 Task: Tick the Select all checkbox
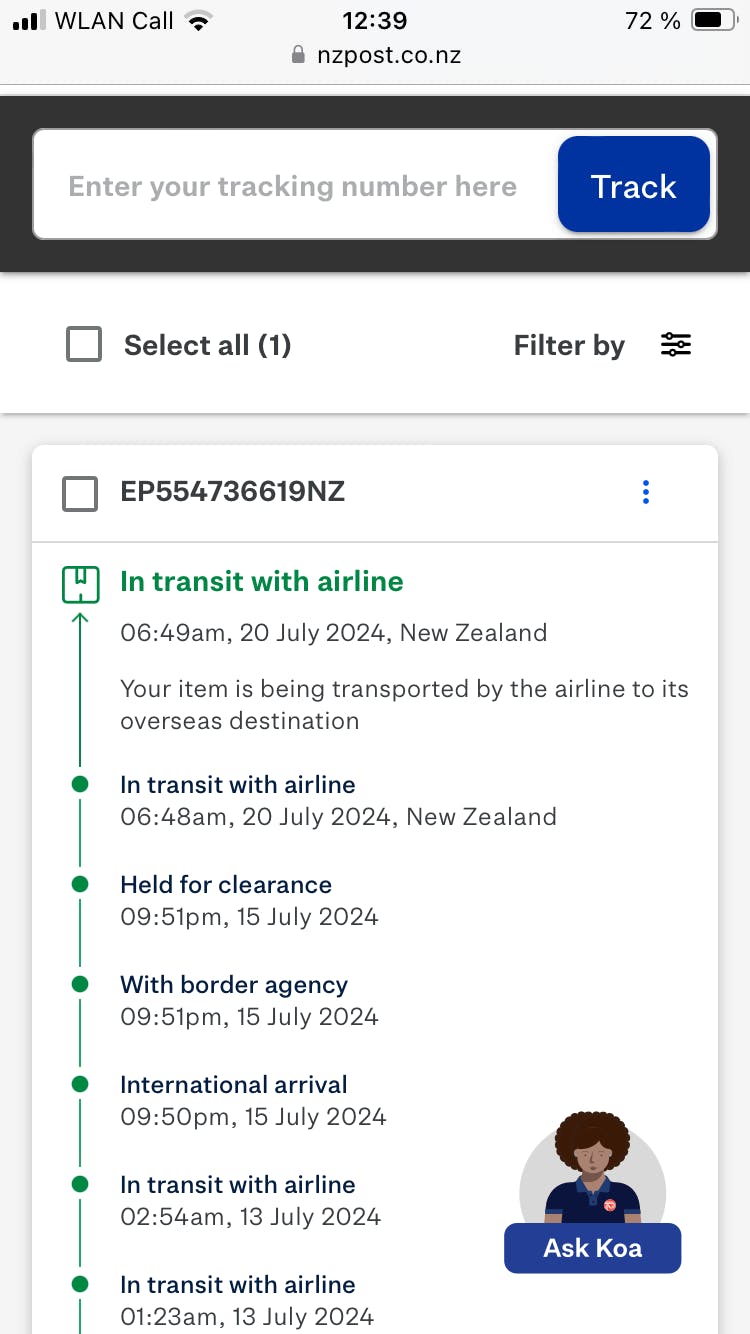[x=84, y=345]
